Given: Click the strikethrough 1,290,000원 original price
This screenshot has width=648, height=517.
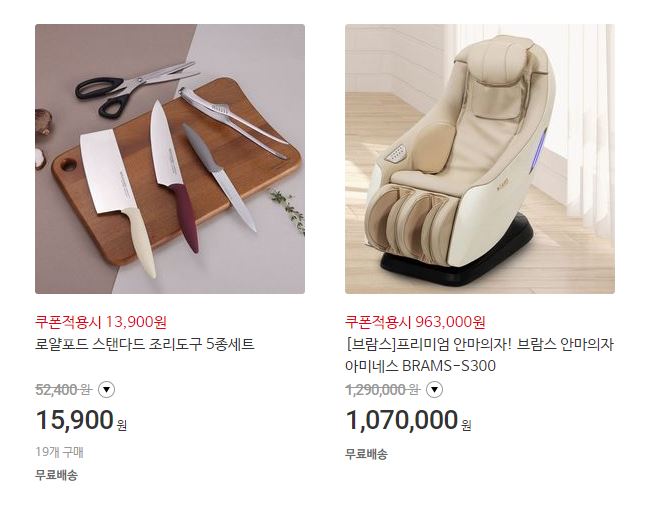Looking at the screenshot, I should tap(382, 390).
